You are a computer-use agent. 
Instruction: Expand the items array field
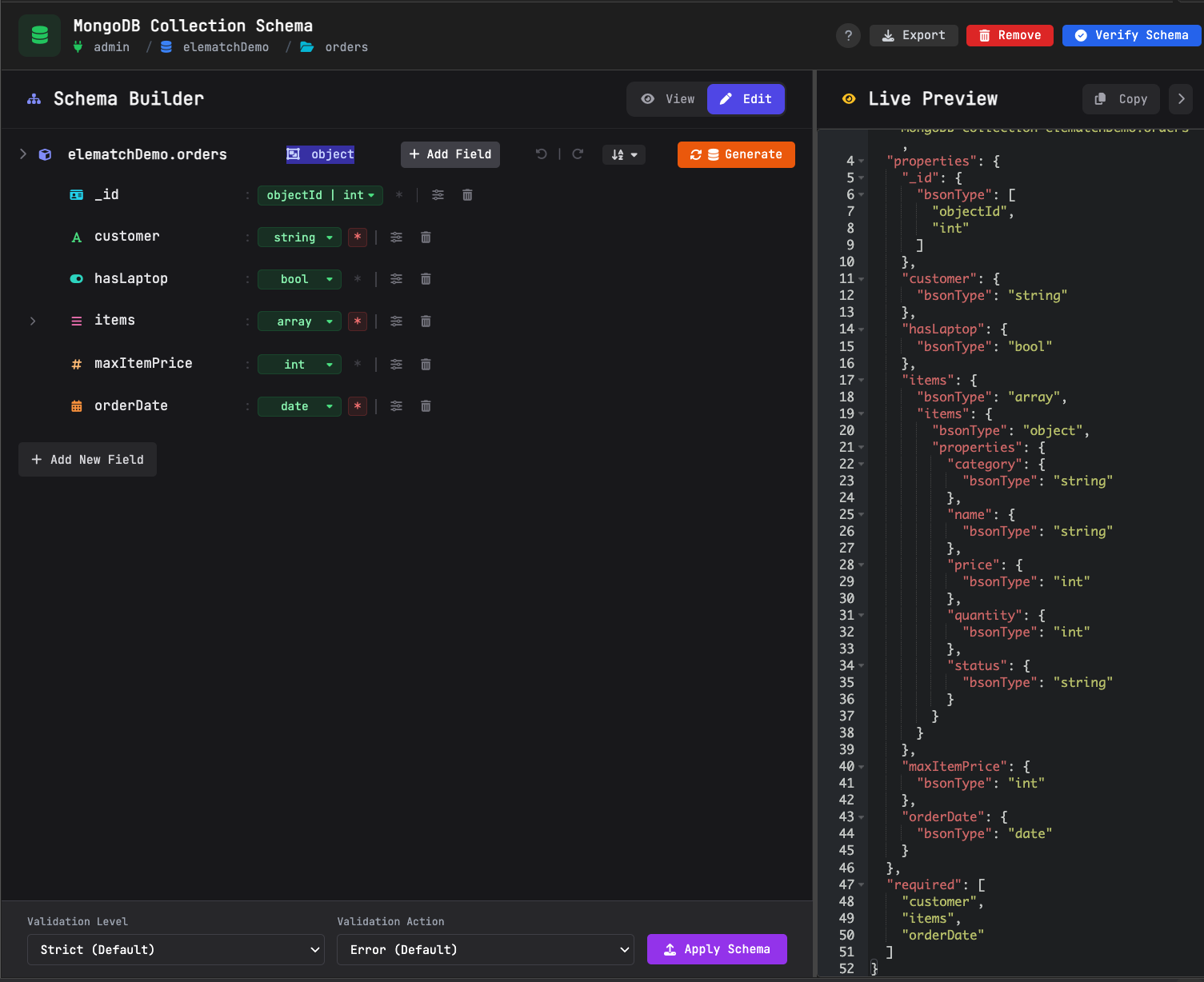point(33,321)
